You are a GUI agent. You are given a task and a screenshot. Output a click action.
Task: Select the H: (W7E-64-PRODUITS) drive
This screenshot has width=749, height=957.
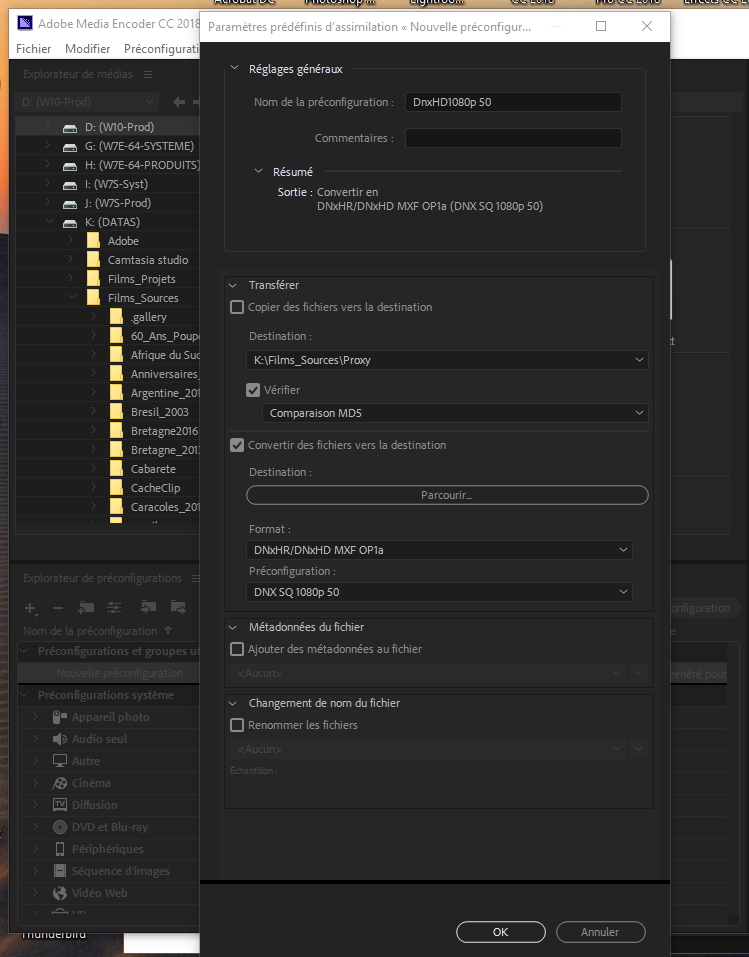pos(142,165)
